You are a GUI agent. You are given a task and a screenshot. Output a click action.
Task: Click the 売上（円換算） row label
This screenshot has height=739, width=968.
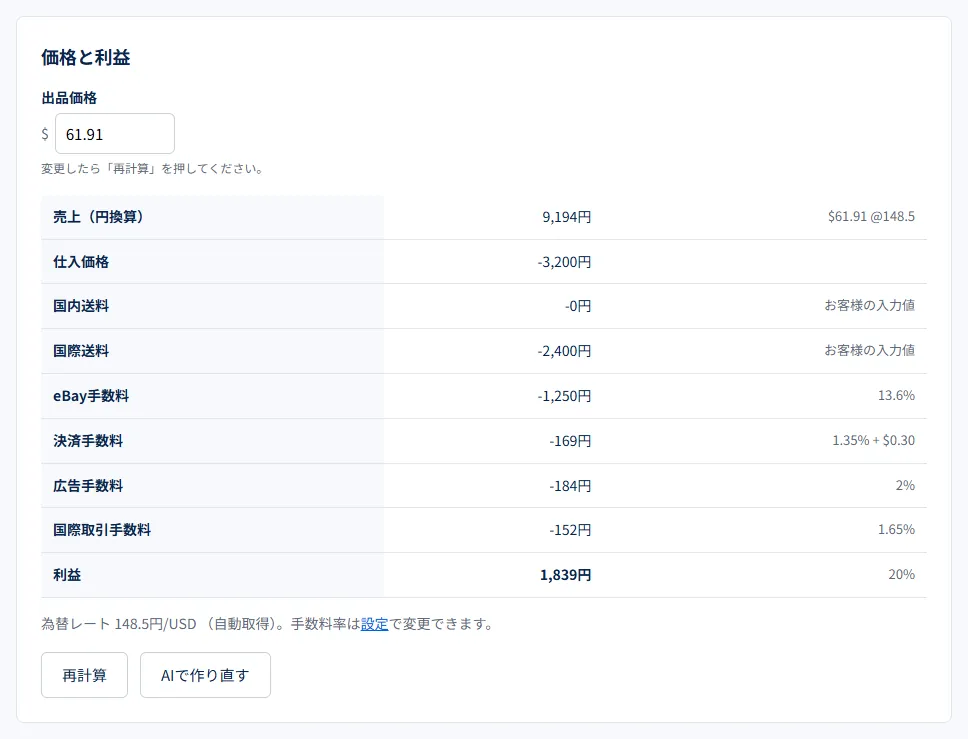point(98,217)
